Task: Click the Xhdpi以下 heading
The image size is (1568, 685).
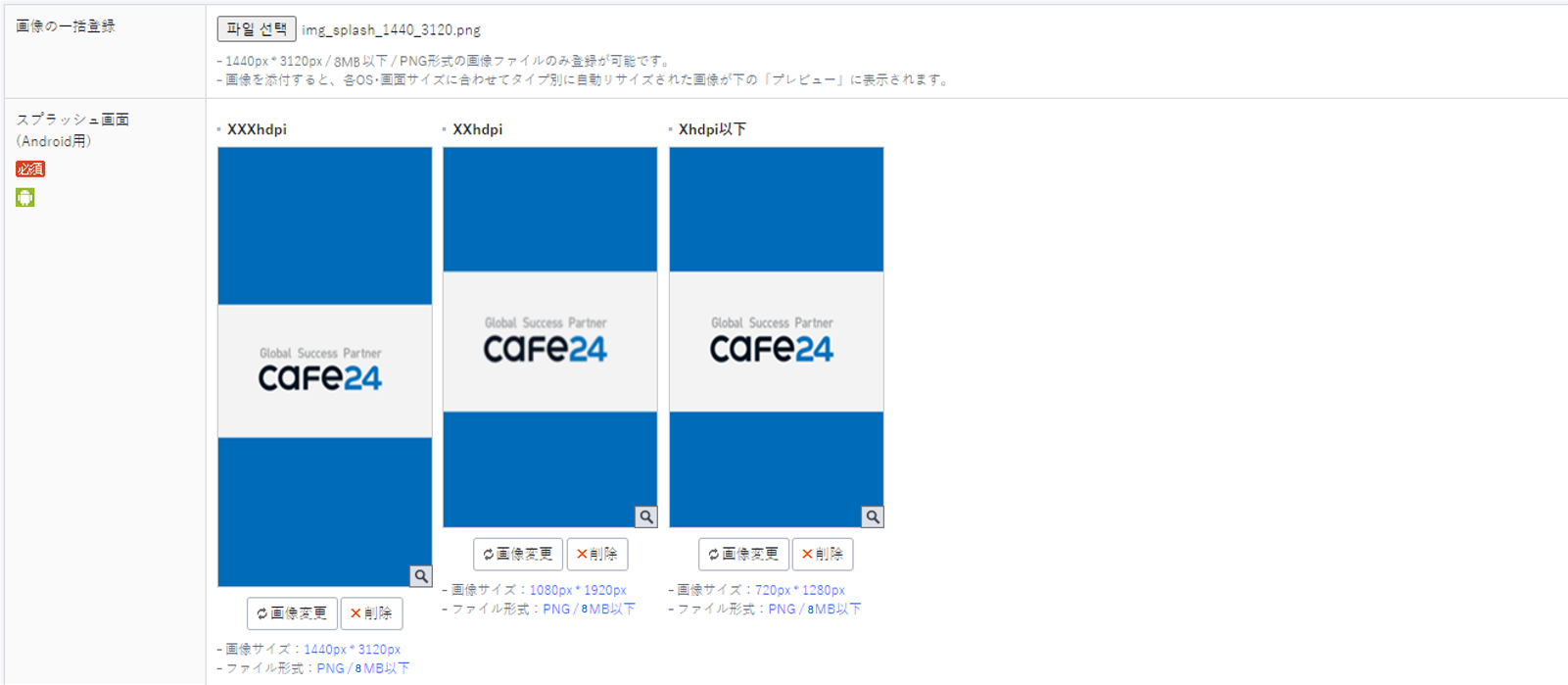Action: 712,129
